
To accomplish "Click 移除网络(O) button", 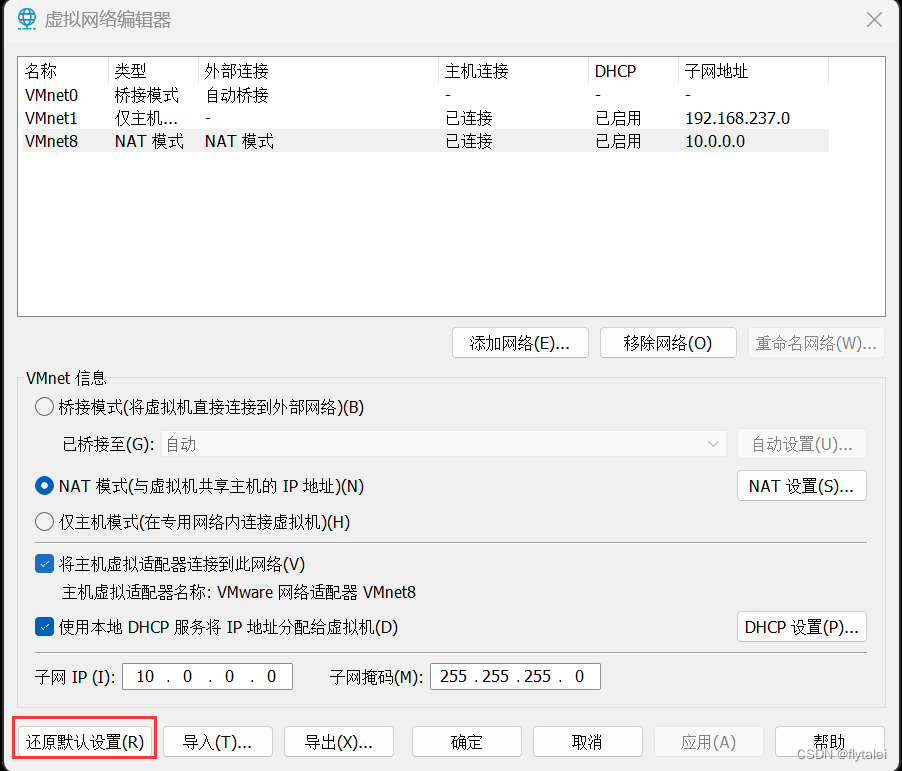I will [x=668, y=343].
